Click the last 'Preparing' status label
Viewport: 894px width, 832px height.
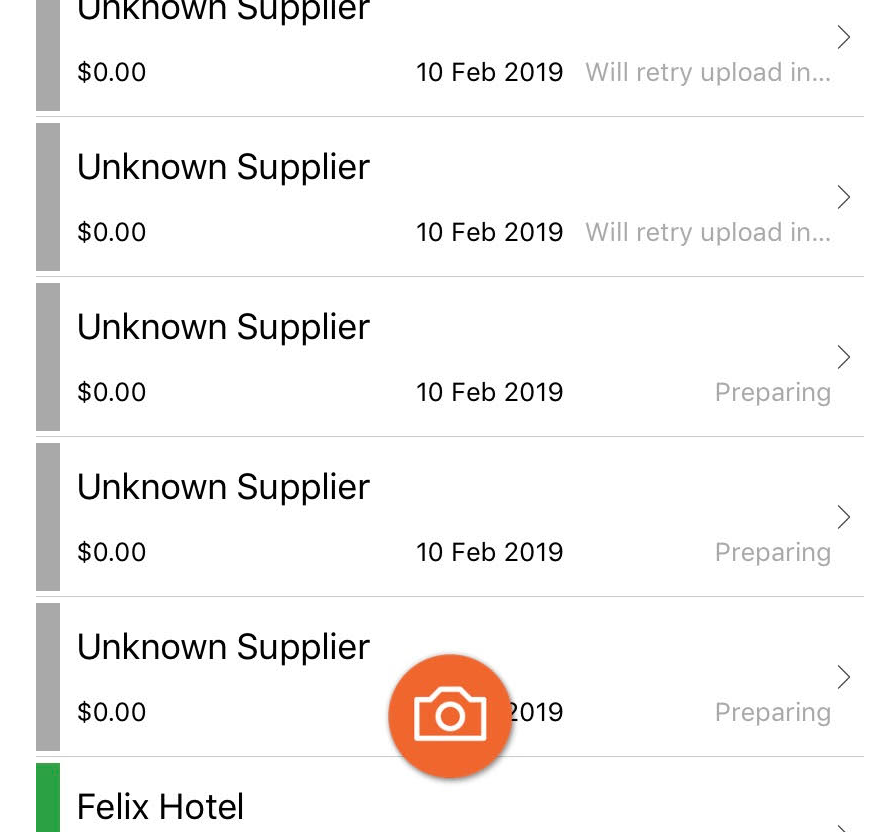pos(773,713)
